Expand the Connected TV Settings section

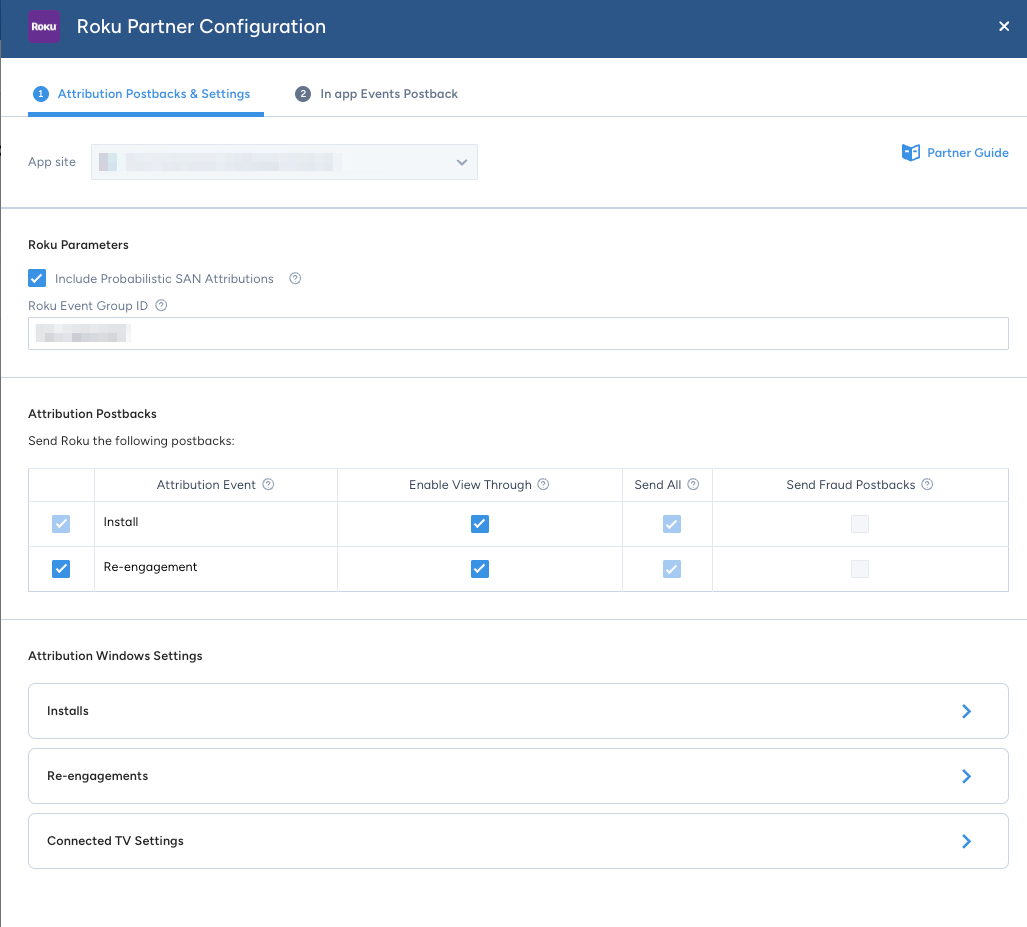[518, 841]
